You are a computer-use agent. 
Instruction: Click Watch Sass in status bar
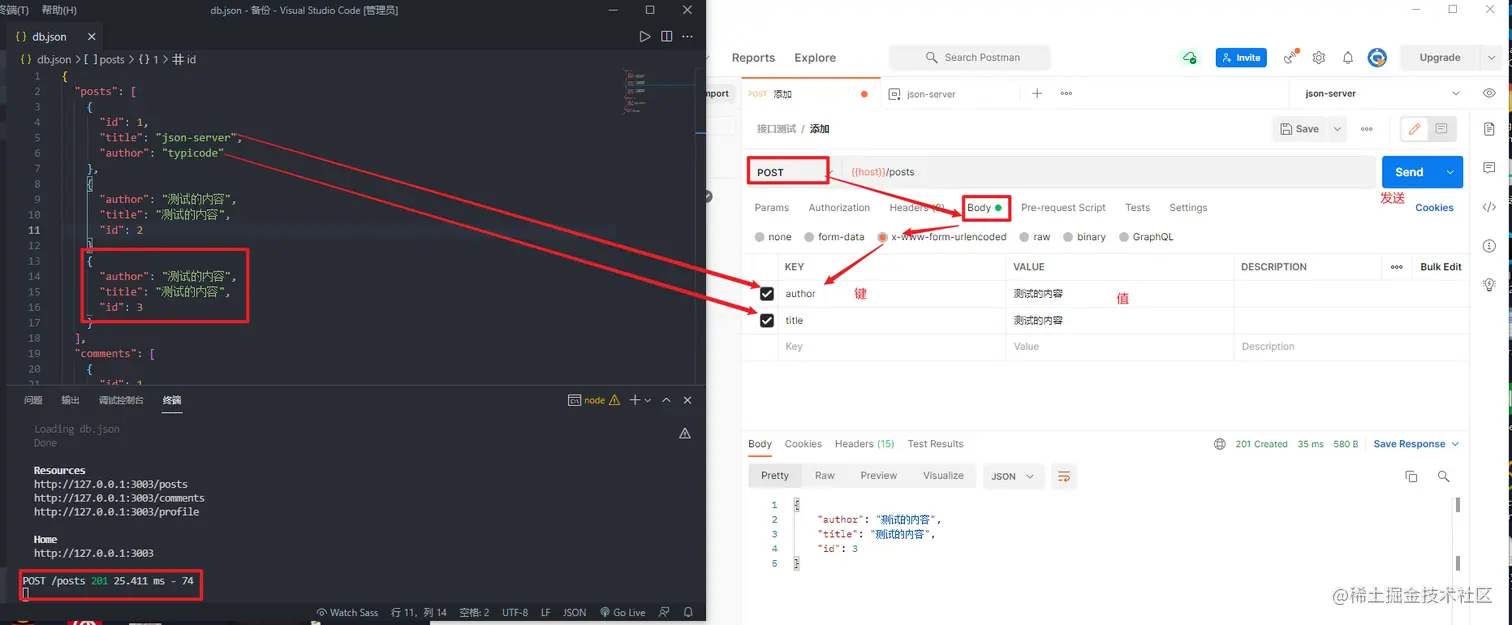(347, 612)
